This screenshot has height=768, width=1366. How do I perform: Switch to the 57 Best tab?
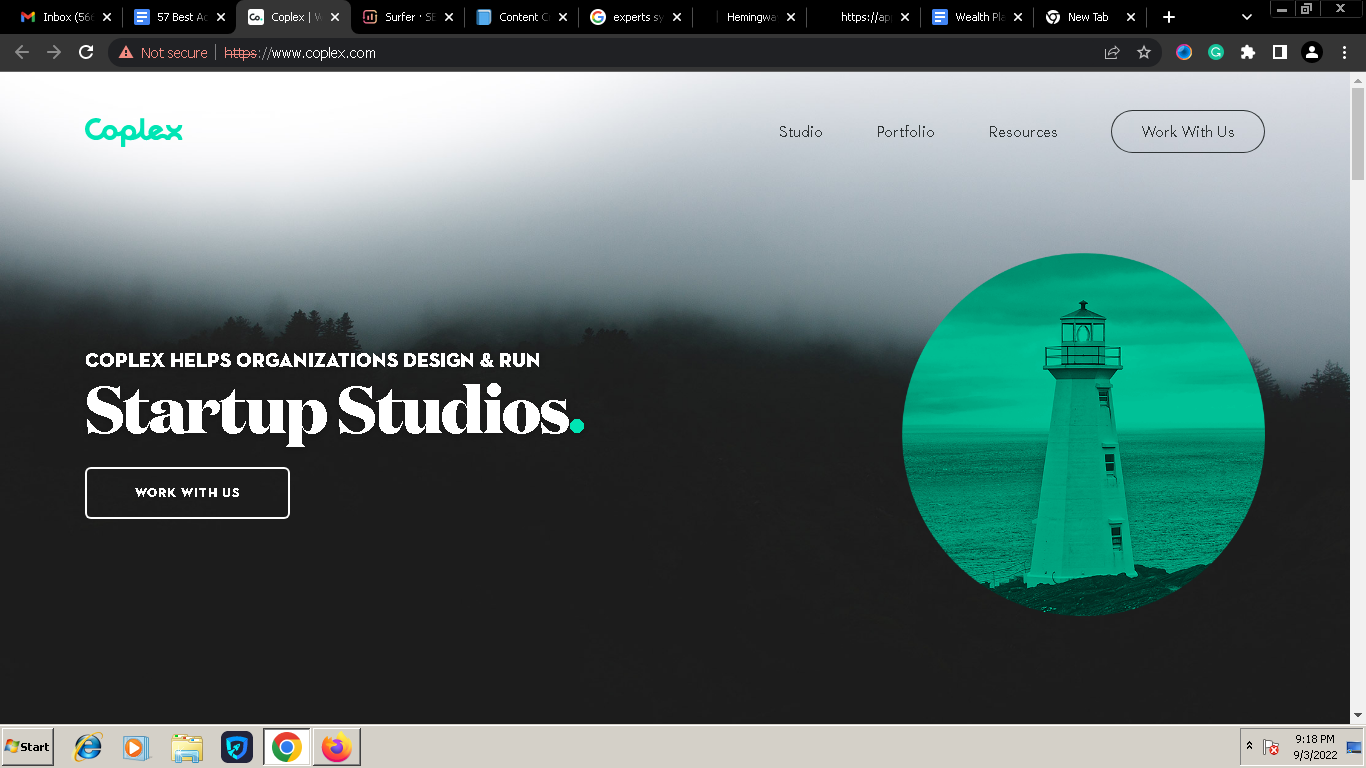pos(178,17)
